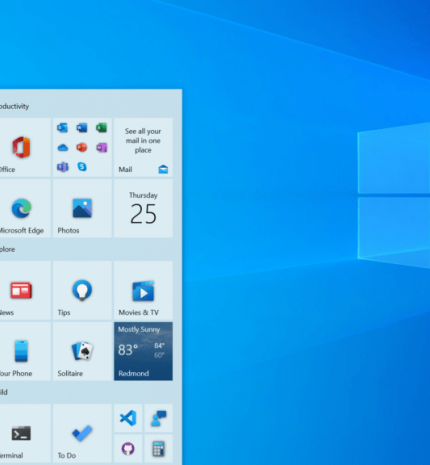Launch the Movies & TV tile
Screen dimensions: 430x465
coord(143,290)
